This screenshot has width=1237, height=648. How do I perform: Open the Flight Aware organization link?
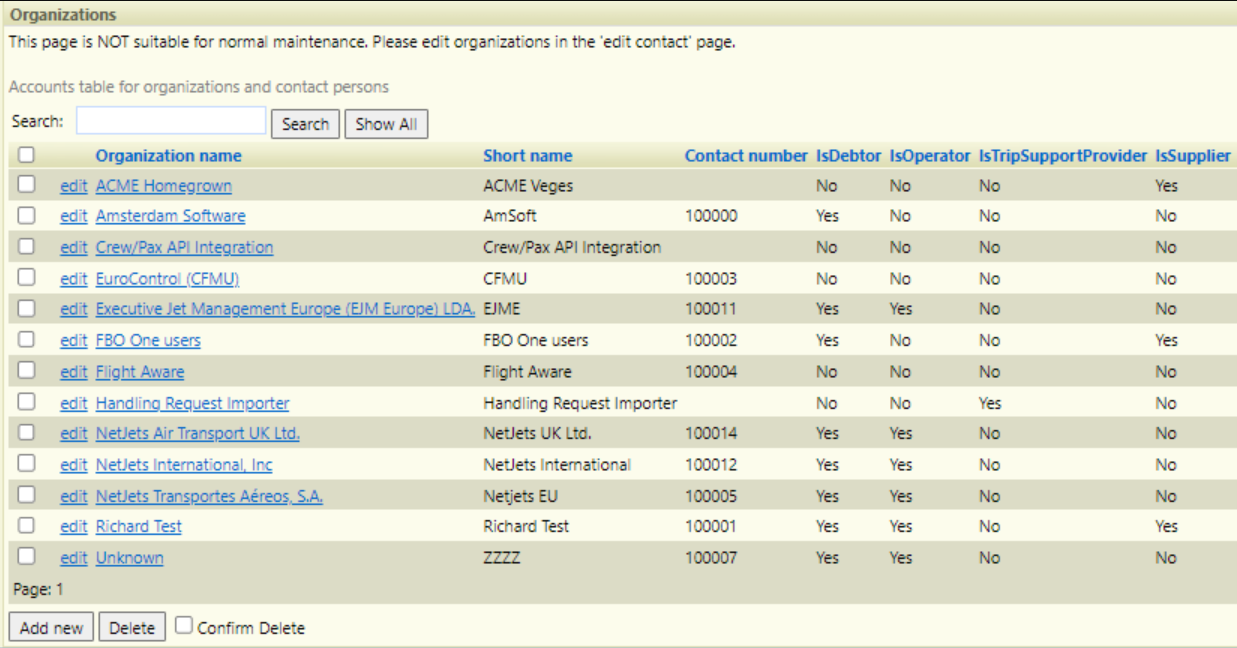(140, 372)
